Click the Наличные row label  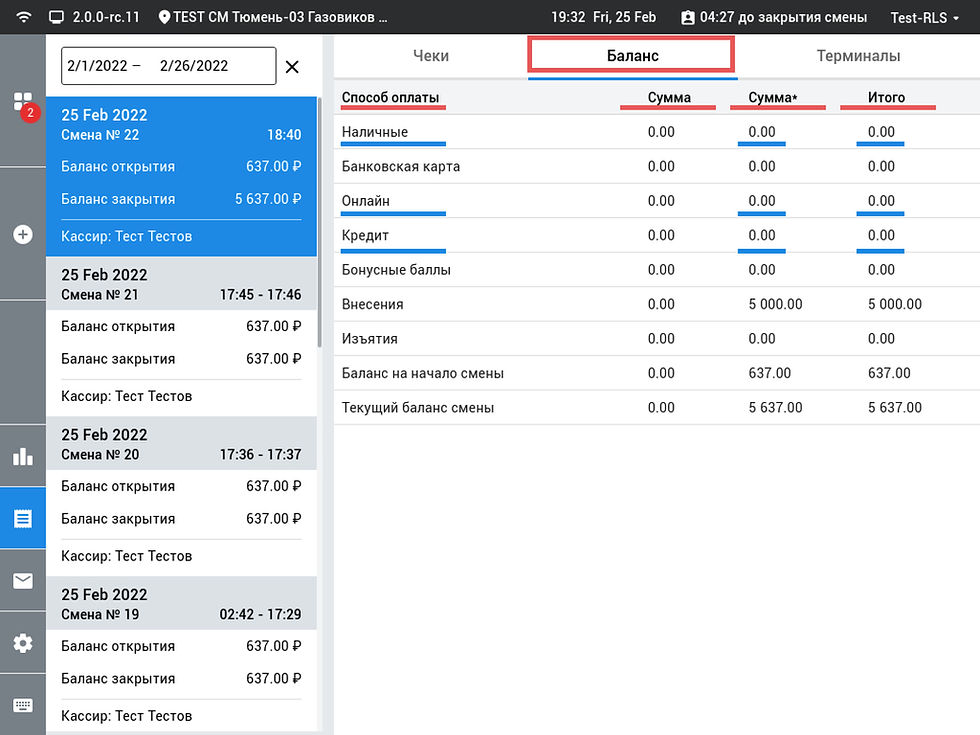(x=374, y=132)
